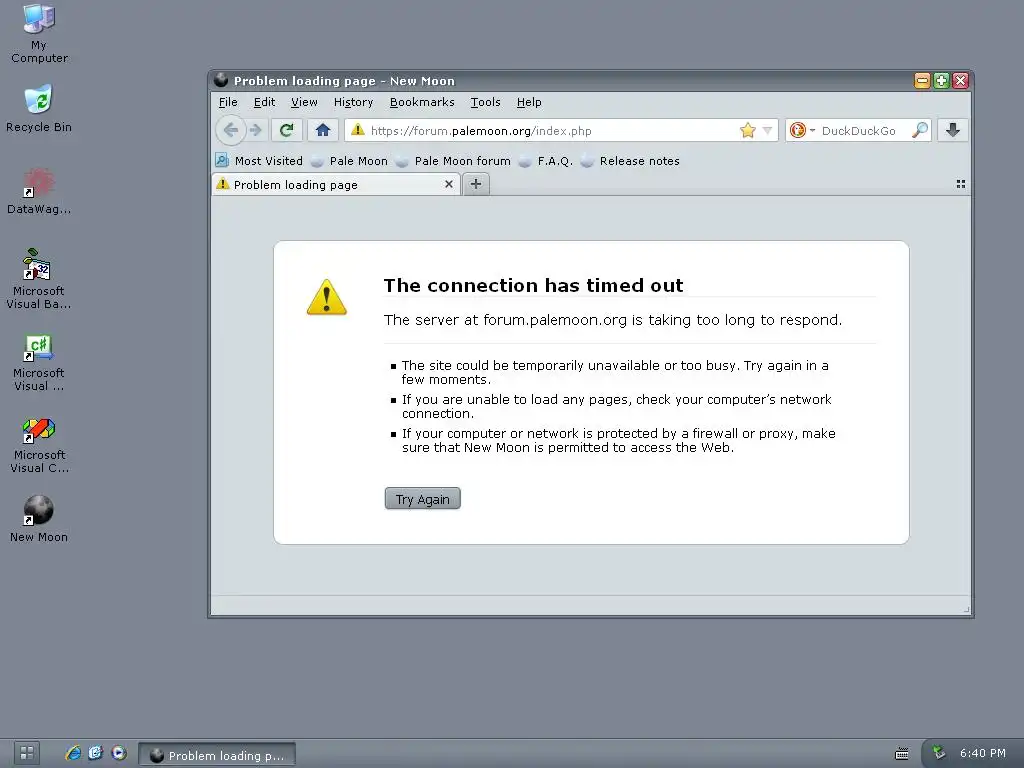Open the DuckDuckGo search engine selector
Image resolution: width=1024 pixels, height=768 pixels.
click(802, 130)
